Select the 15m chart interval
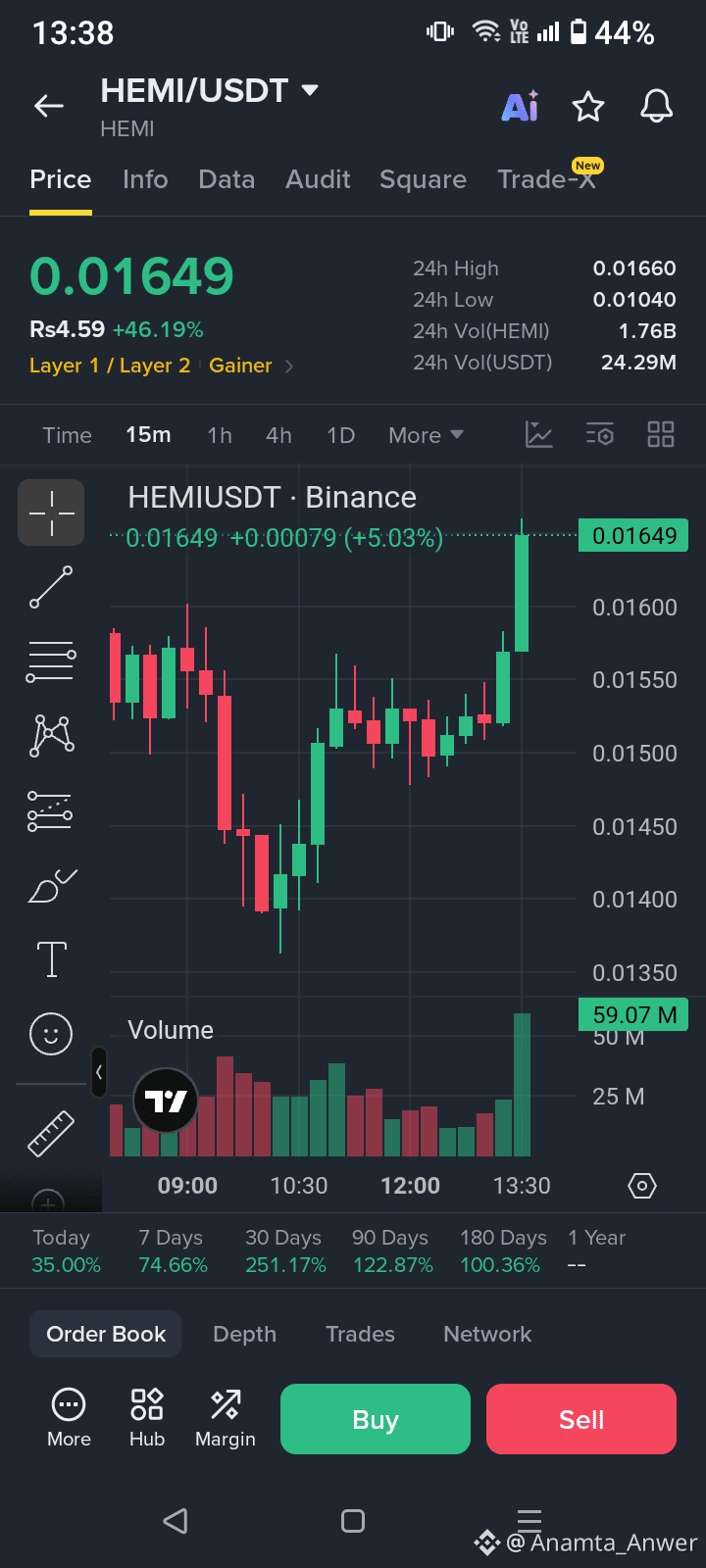This screenshot has width=706, height=1568. point(148,435)
